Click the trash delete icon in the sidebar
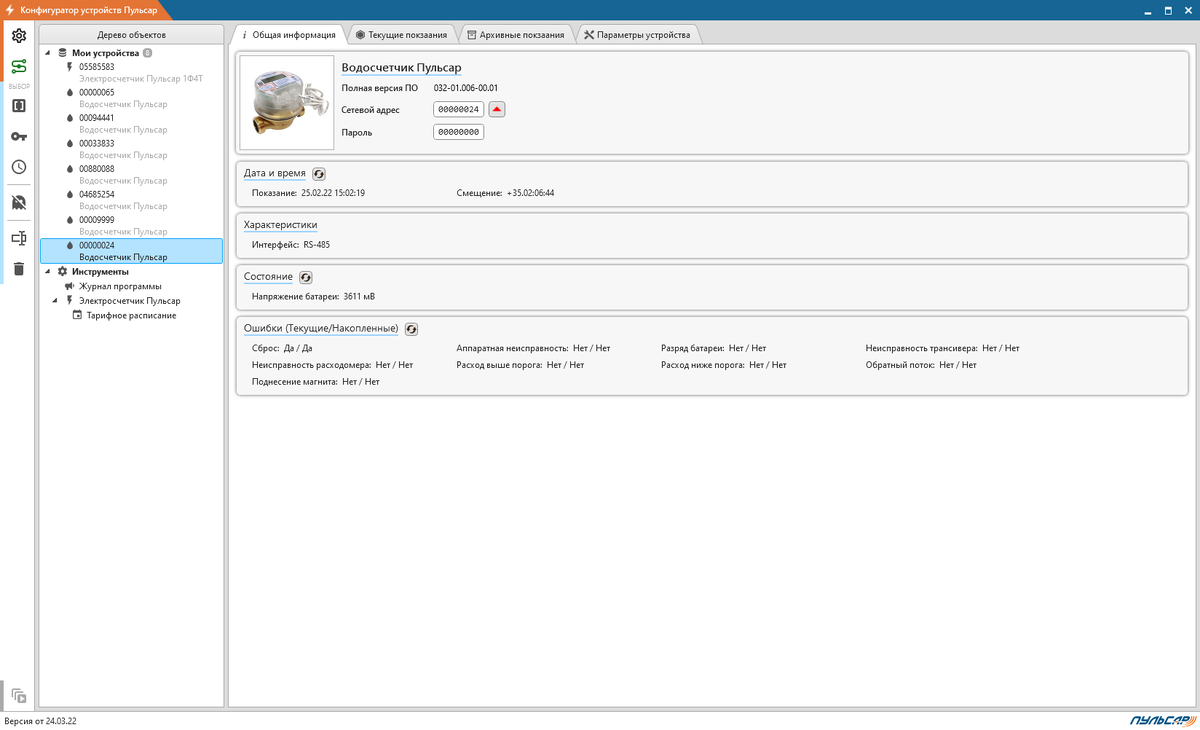Viewport: 1200px width, 730px height. (x=18, y=268)
